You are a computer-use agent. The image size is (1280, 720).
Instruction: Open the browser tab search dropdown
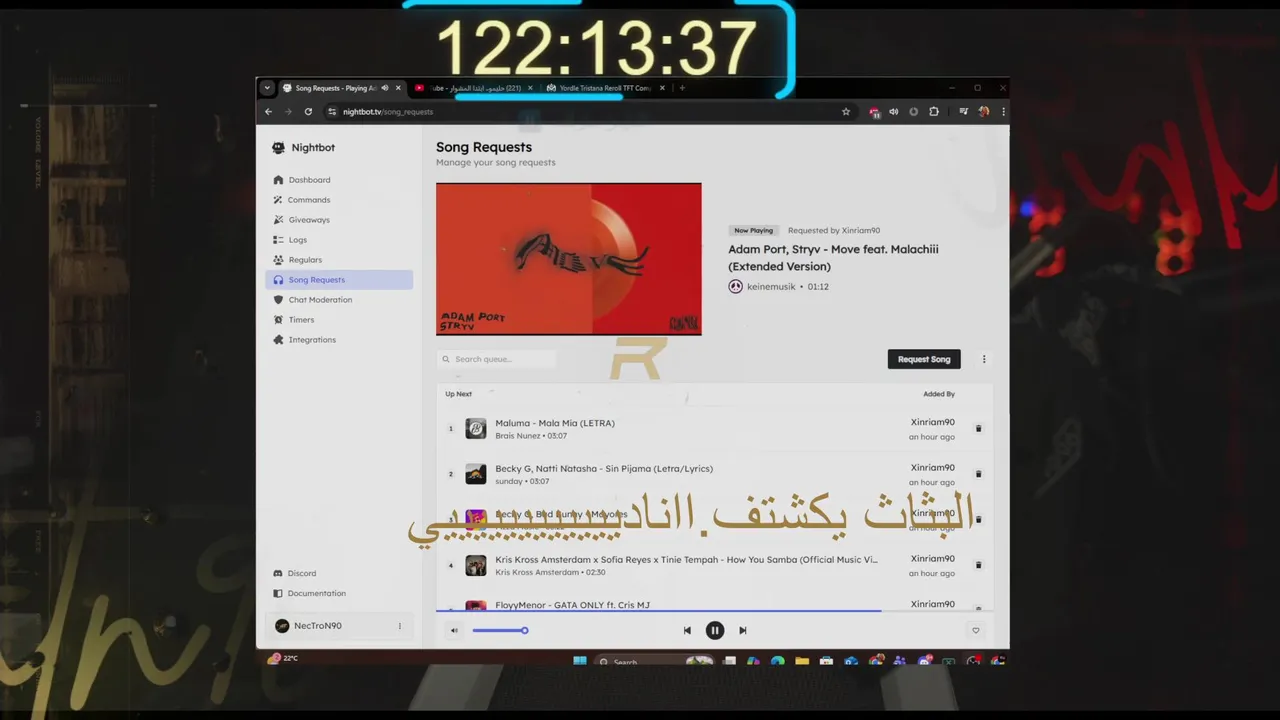click(267, 88)
